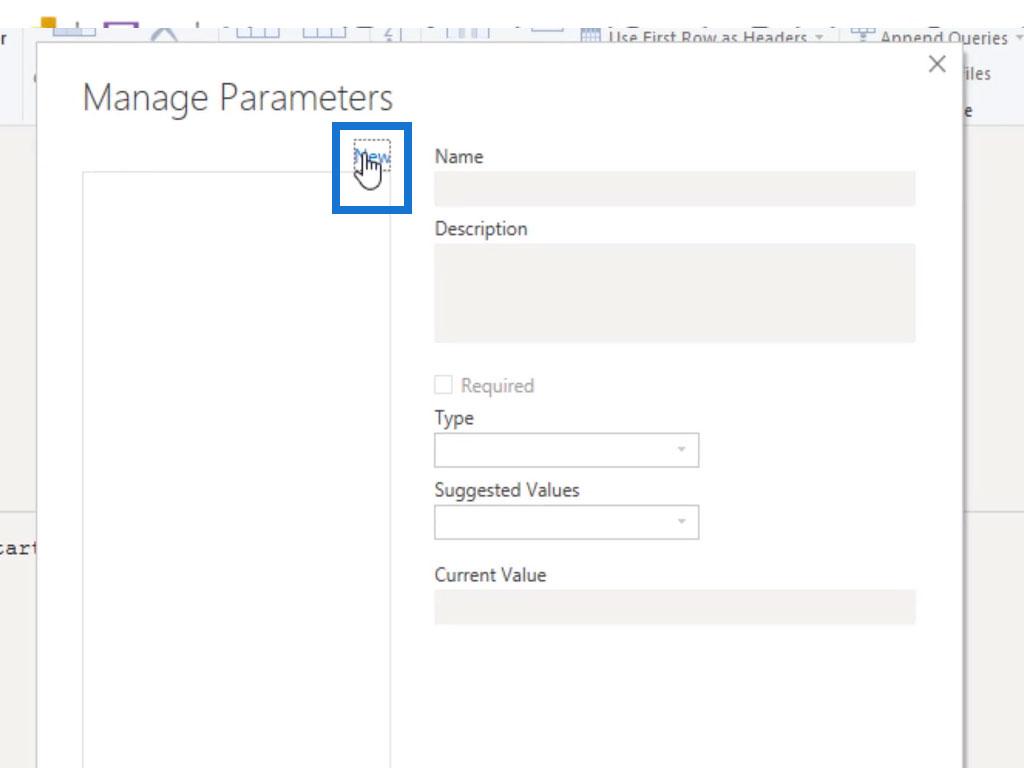Close the Manage Parameters dialog
This screenshot has height=768, width=1024.
click(937, 64)
